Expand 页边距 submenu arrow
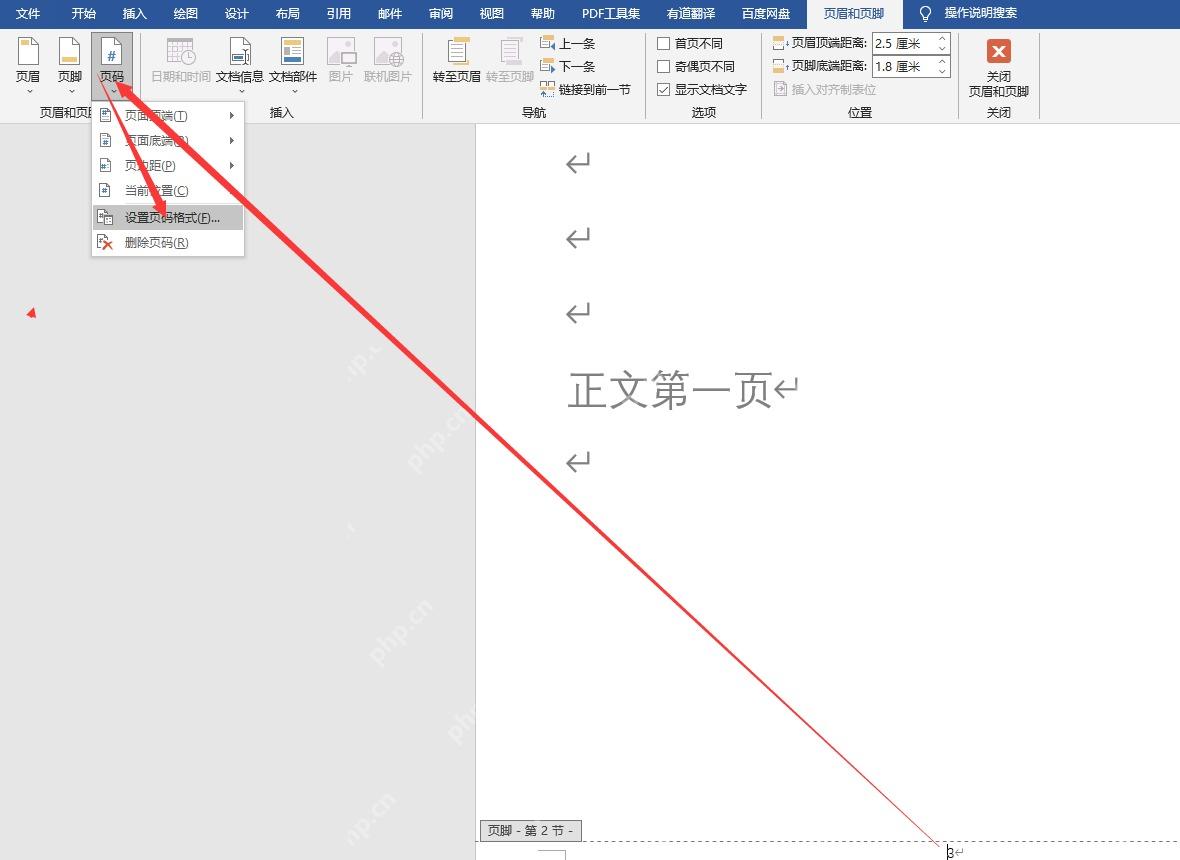1180x860 pixels. pyautogui.click(x=232, y=165)
